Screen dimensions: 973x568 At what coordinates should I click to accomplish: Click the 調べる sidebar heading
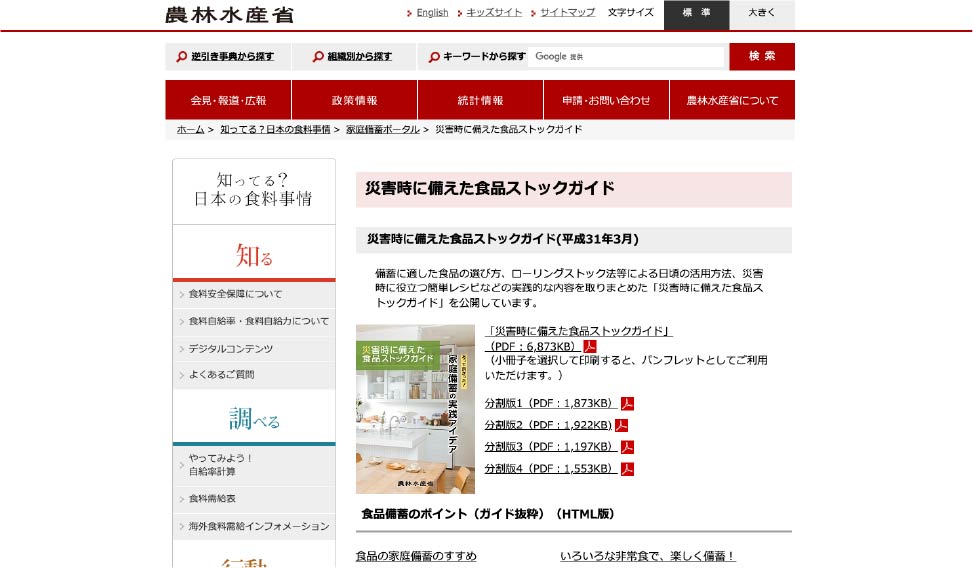(254, 418)
